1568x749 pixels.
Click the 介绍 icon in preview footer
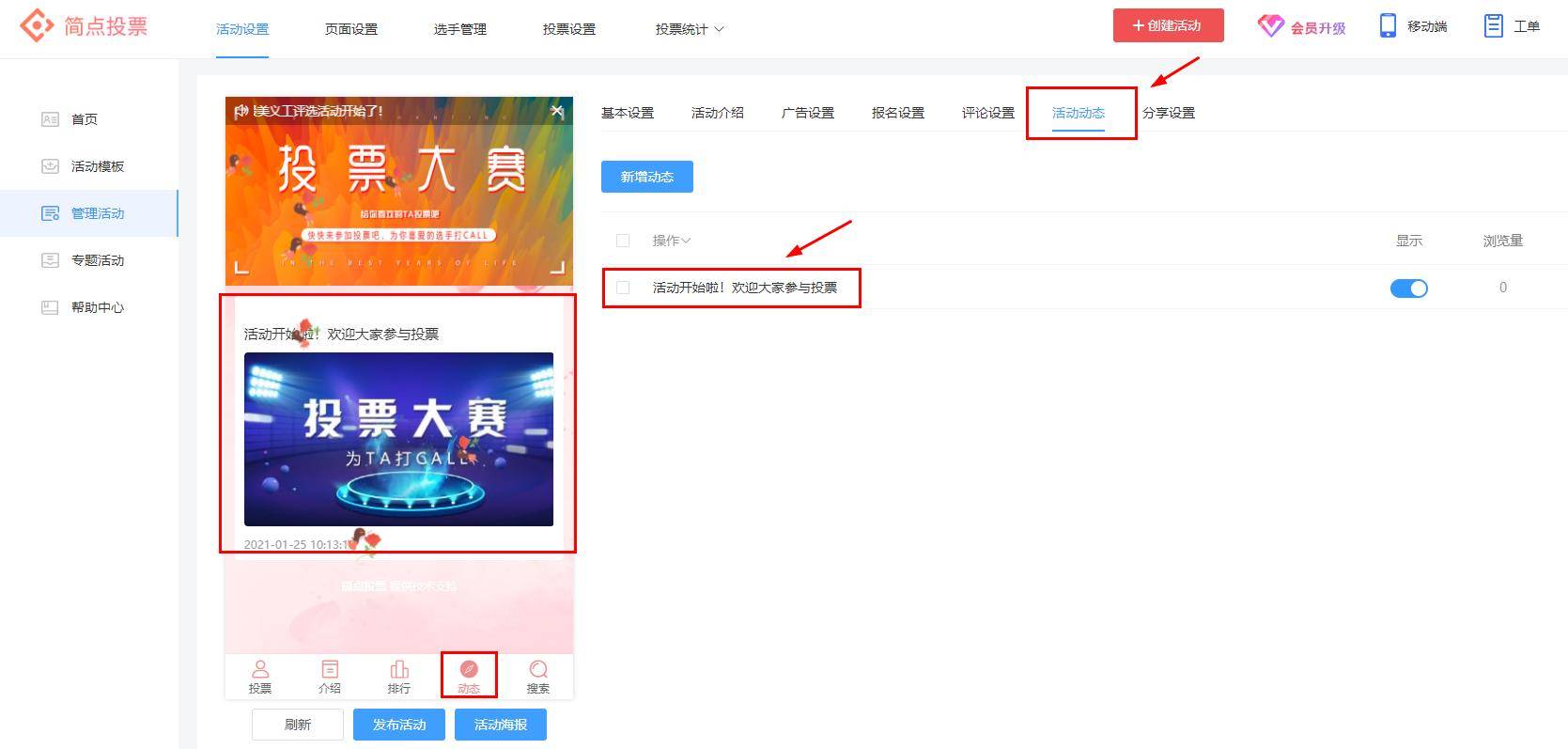pos(330,669)
